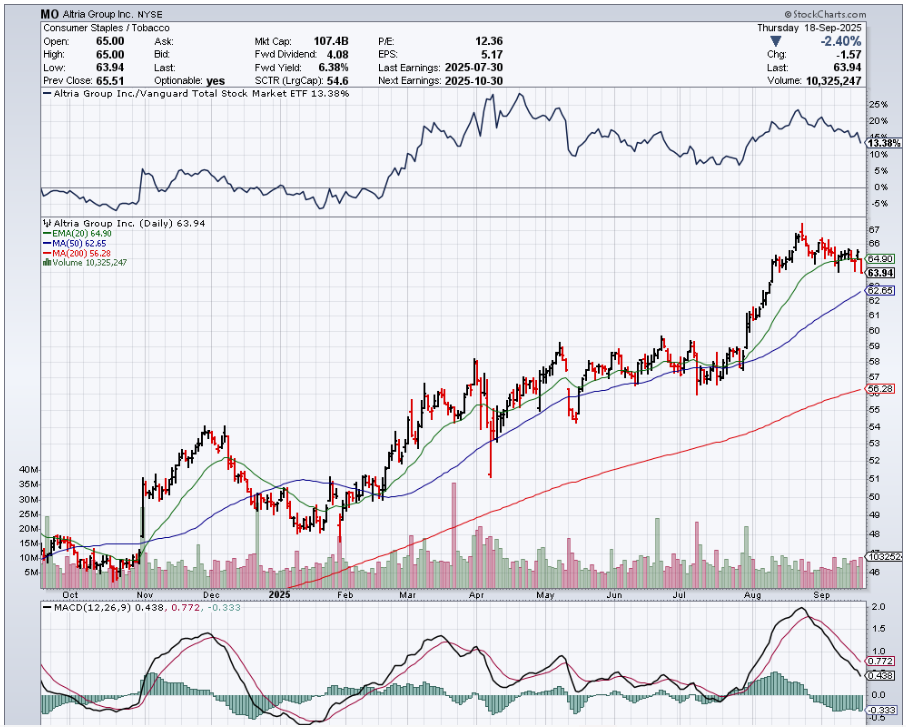Image resolution: width=906 pixels, height=727 pixels.
Task: Click the Mkt Cap value 107.4B
Action: (x=331, y=41)
